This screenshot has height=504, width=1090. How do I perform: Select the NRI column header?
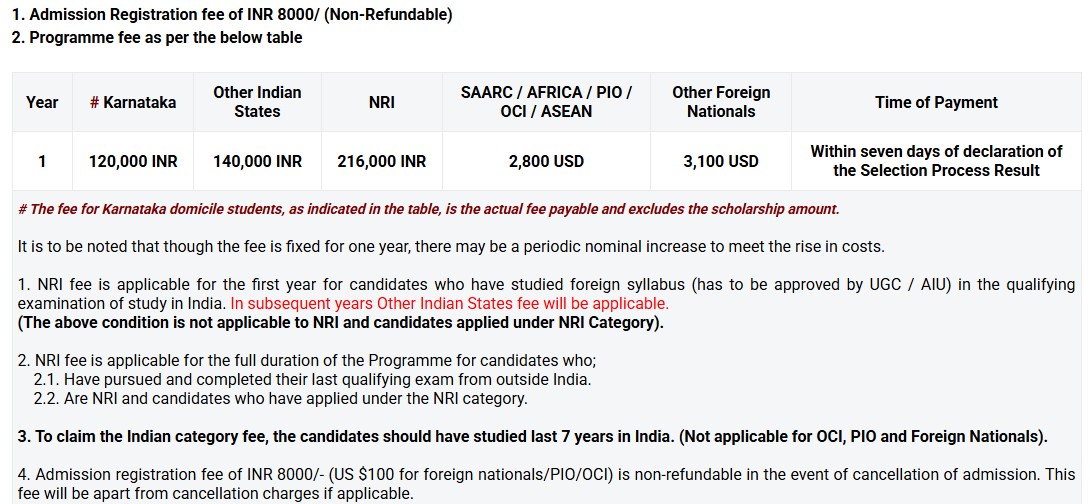point(382,102)
